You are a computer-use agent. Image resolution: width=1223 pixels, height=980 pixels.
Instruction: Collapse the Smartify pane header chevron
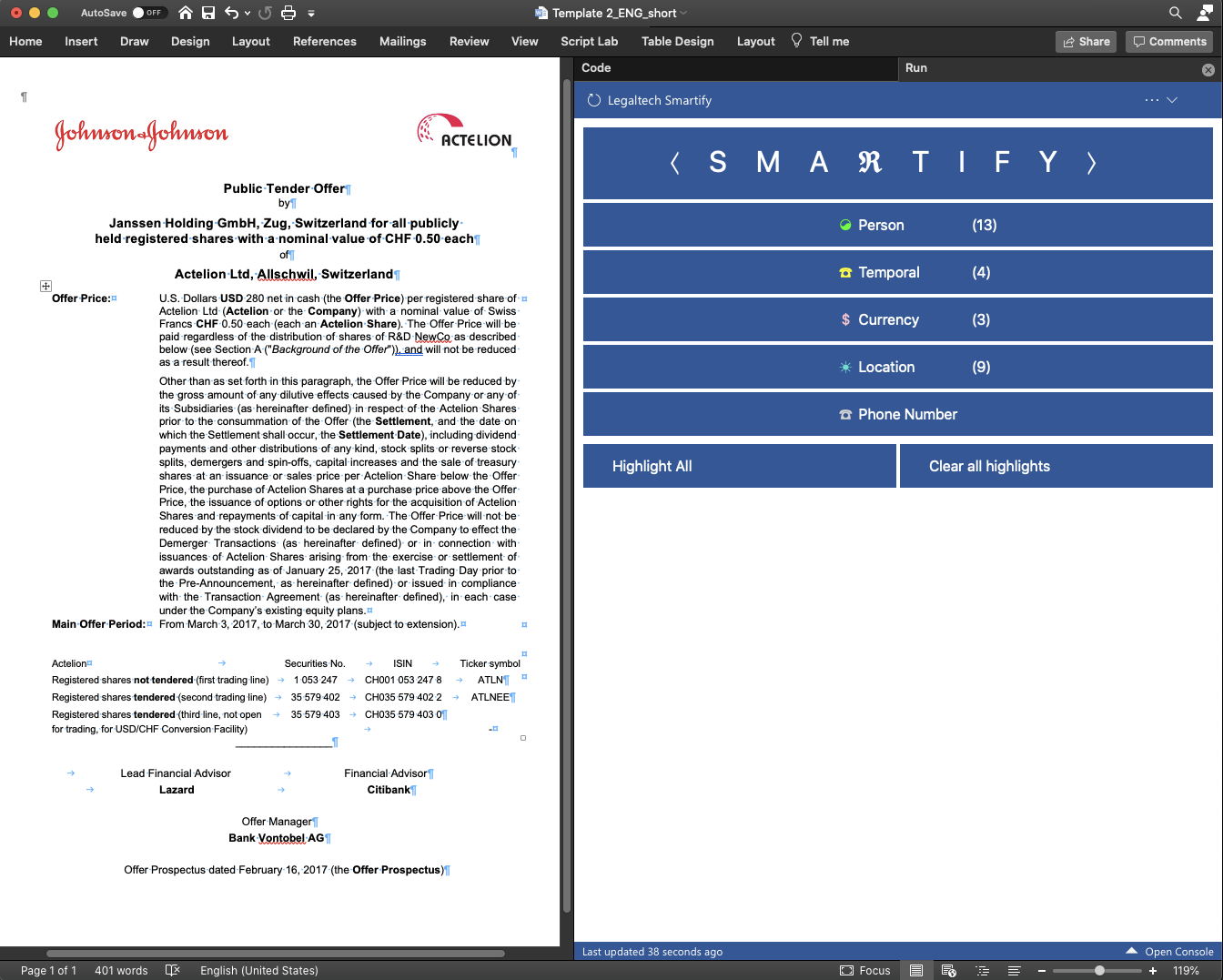tap(1172, 100)
